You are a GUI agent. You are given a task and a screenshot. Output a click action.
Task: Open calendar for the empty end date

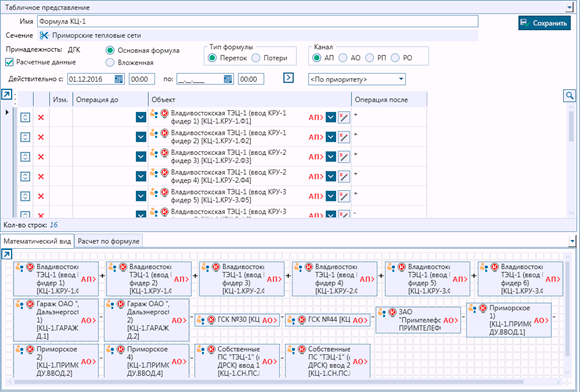tap(228, 79)
